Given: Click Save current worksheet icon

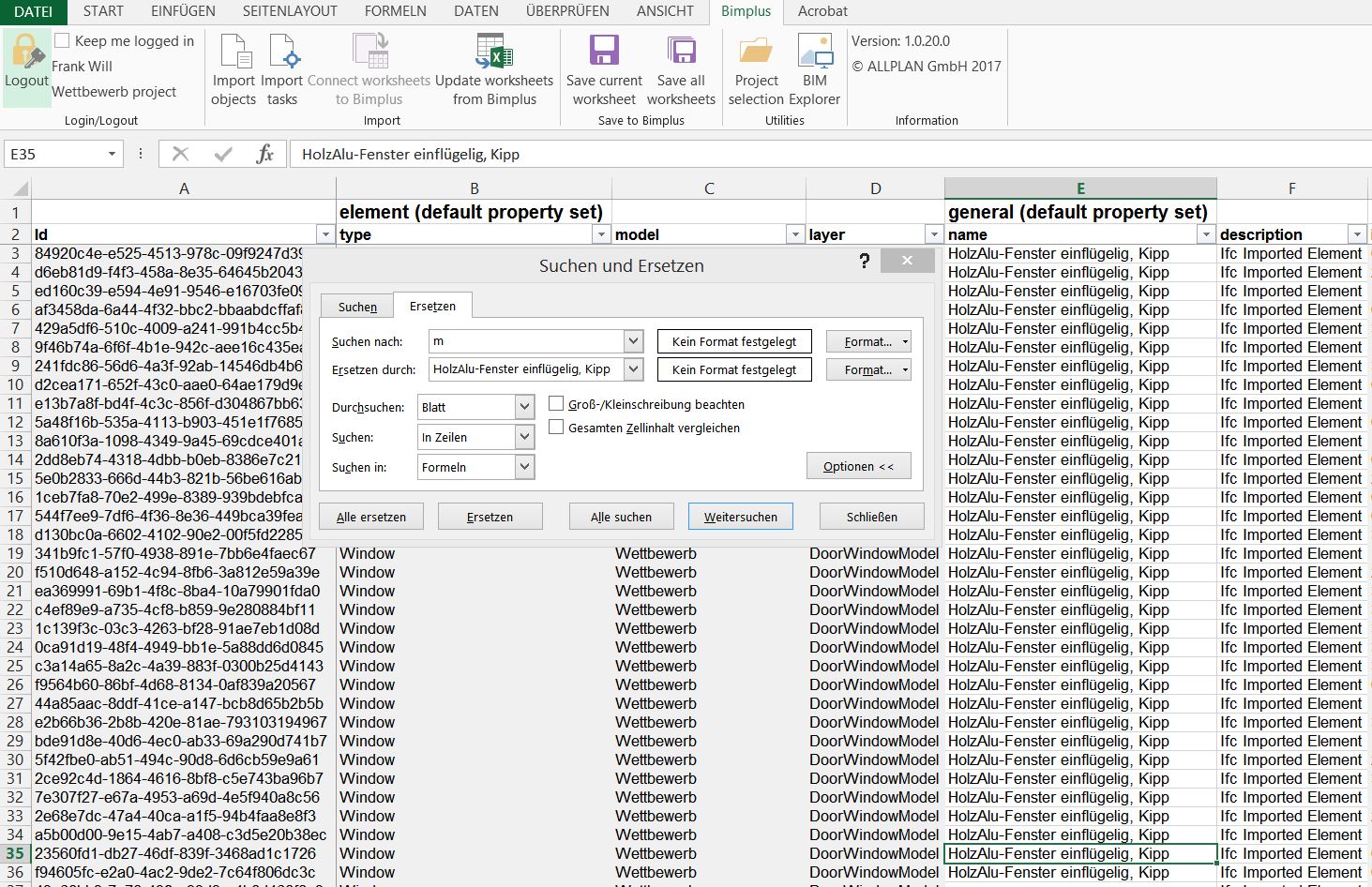Looking at the screenshot, I should tap(604, 51).
